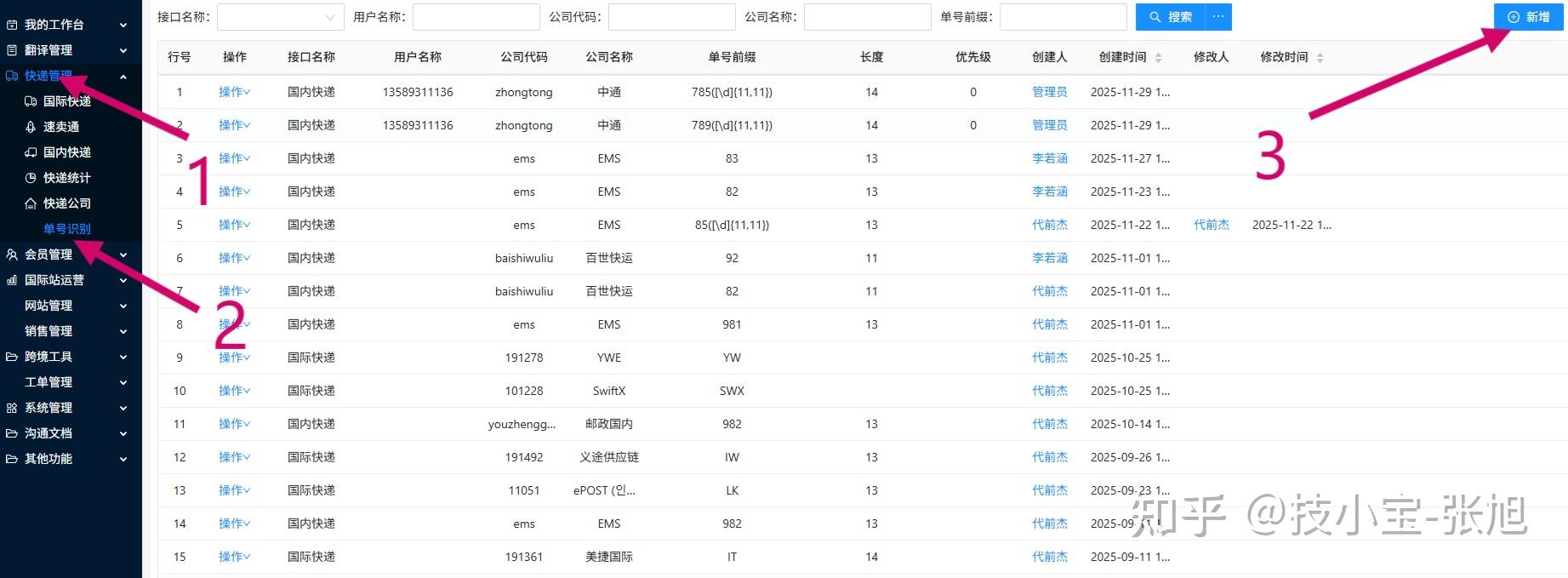Open 操作 dropdown for row 1
This screenshot has width=1568, height=578.
(235, 92)
